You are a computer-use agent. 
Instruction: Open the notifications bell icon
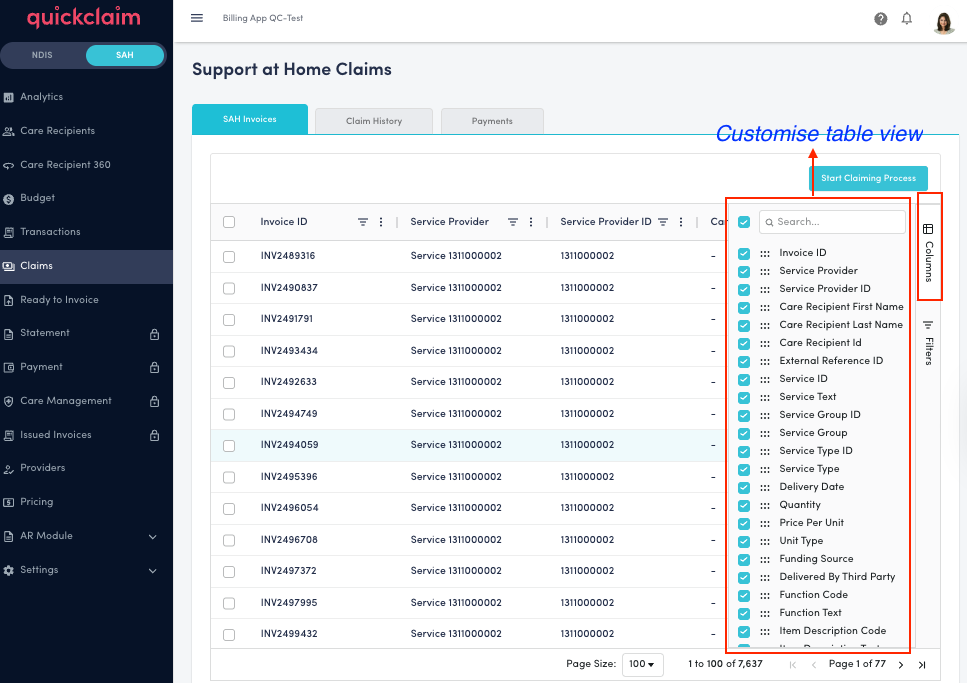(x=907, y=19)
